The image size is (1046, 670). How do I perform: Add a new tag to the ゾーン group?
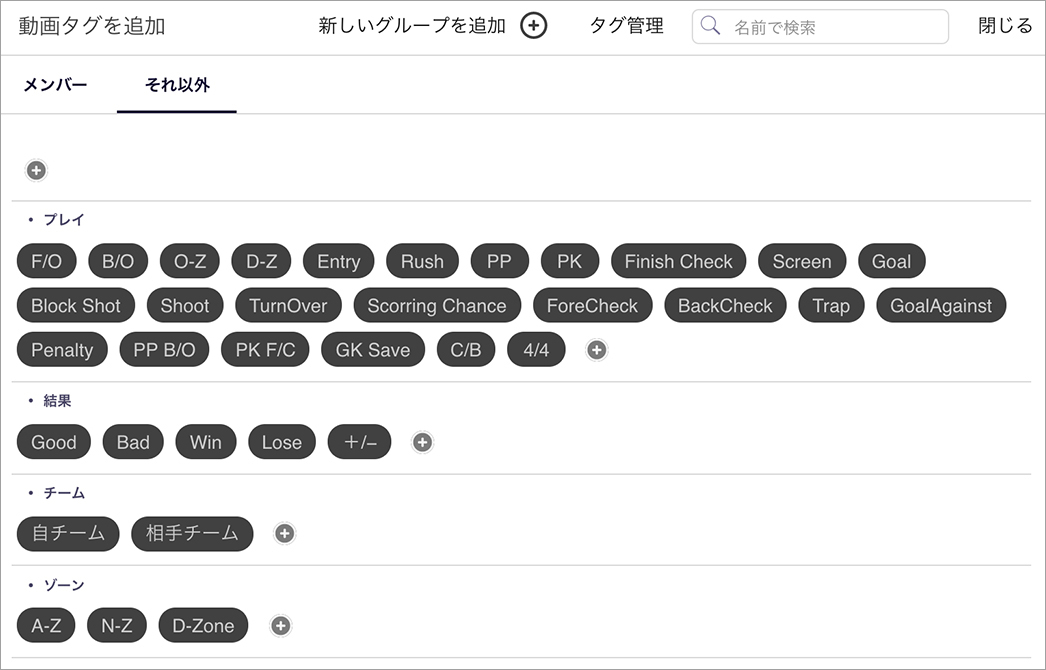pyautogui.click(x=281, y=625)
